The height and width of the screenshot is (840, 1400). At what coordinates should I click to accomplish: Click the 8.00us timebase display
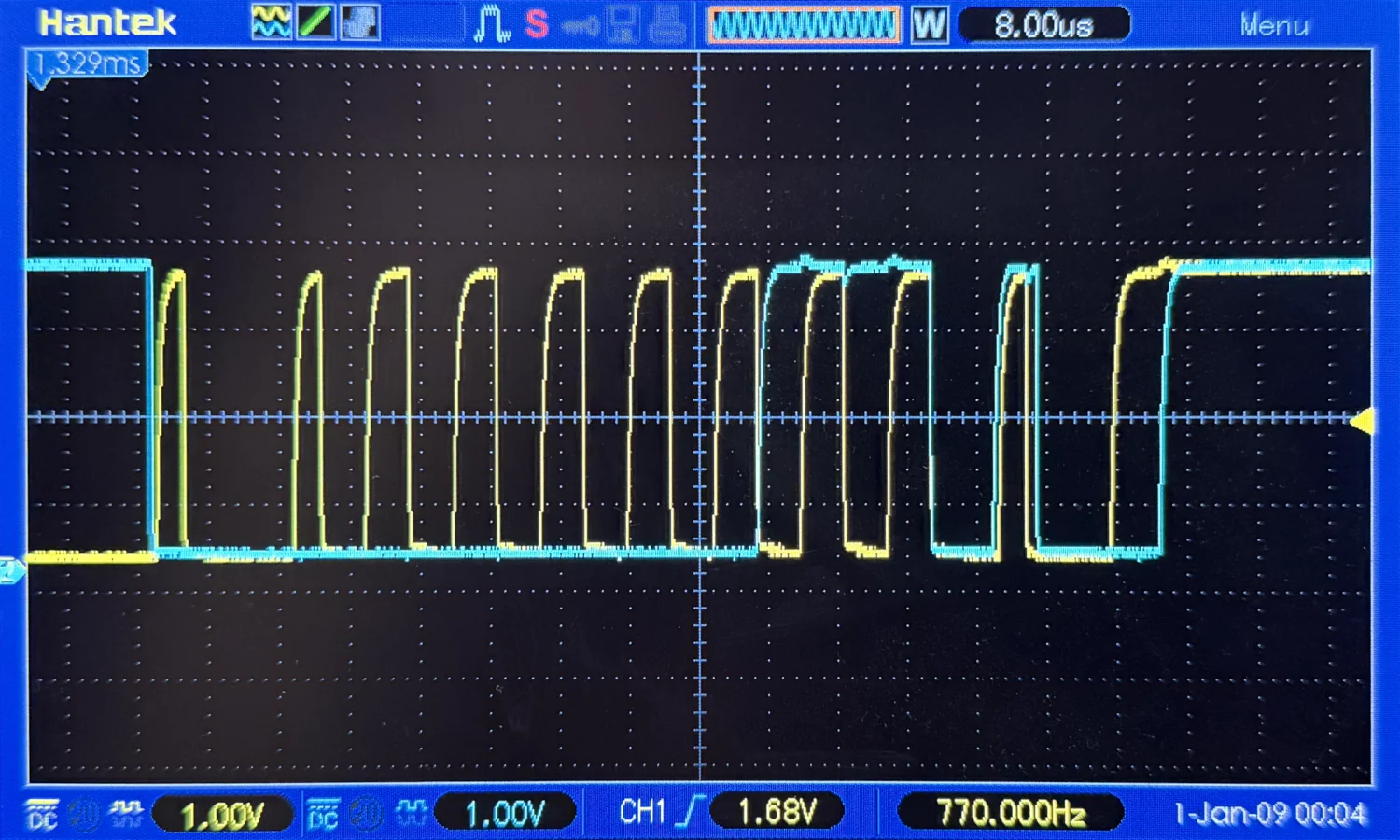pos(1043,25)
